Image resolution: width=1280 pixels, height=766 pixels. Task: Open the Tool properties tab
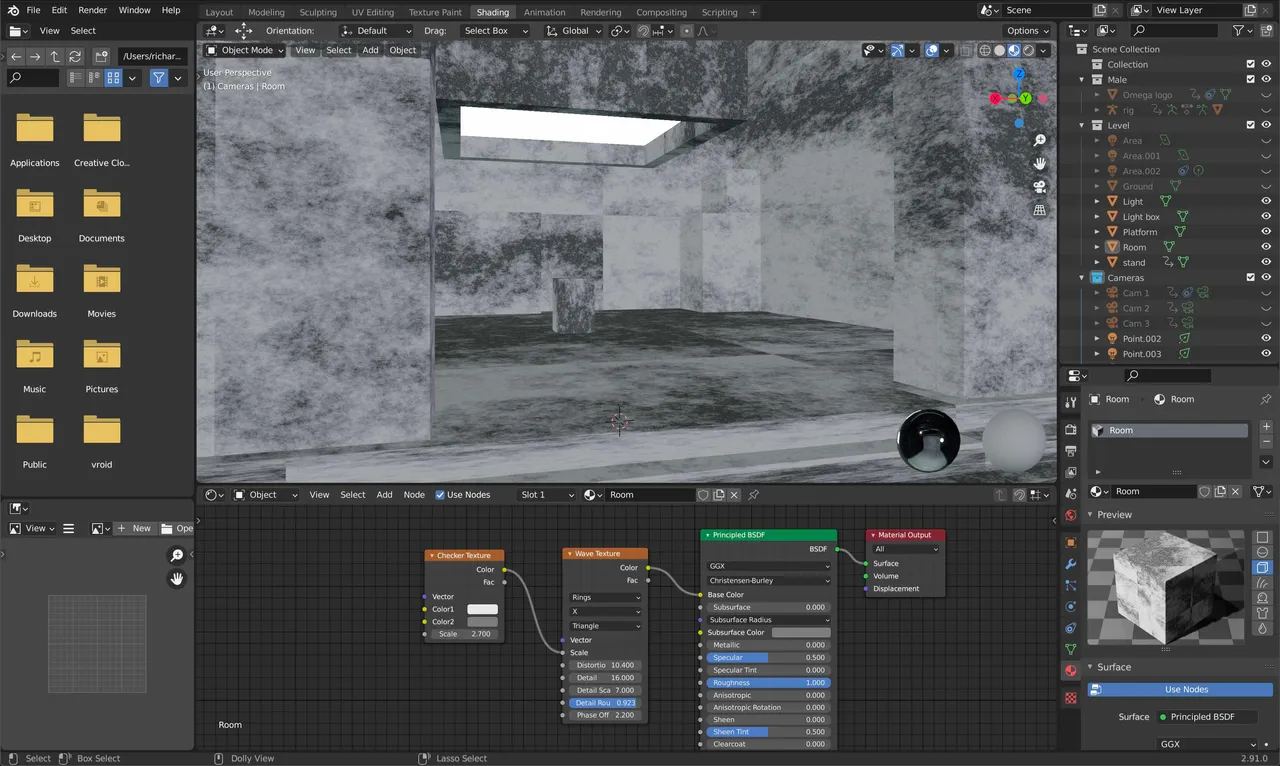(1071, 402)
